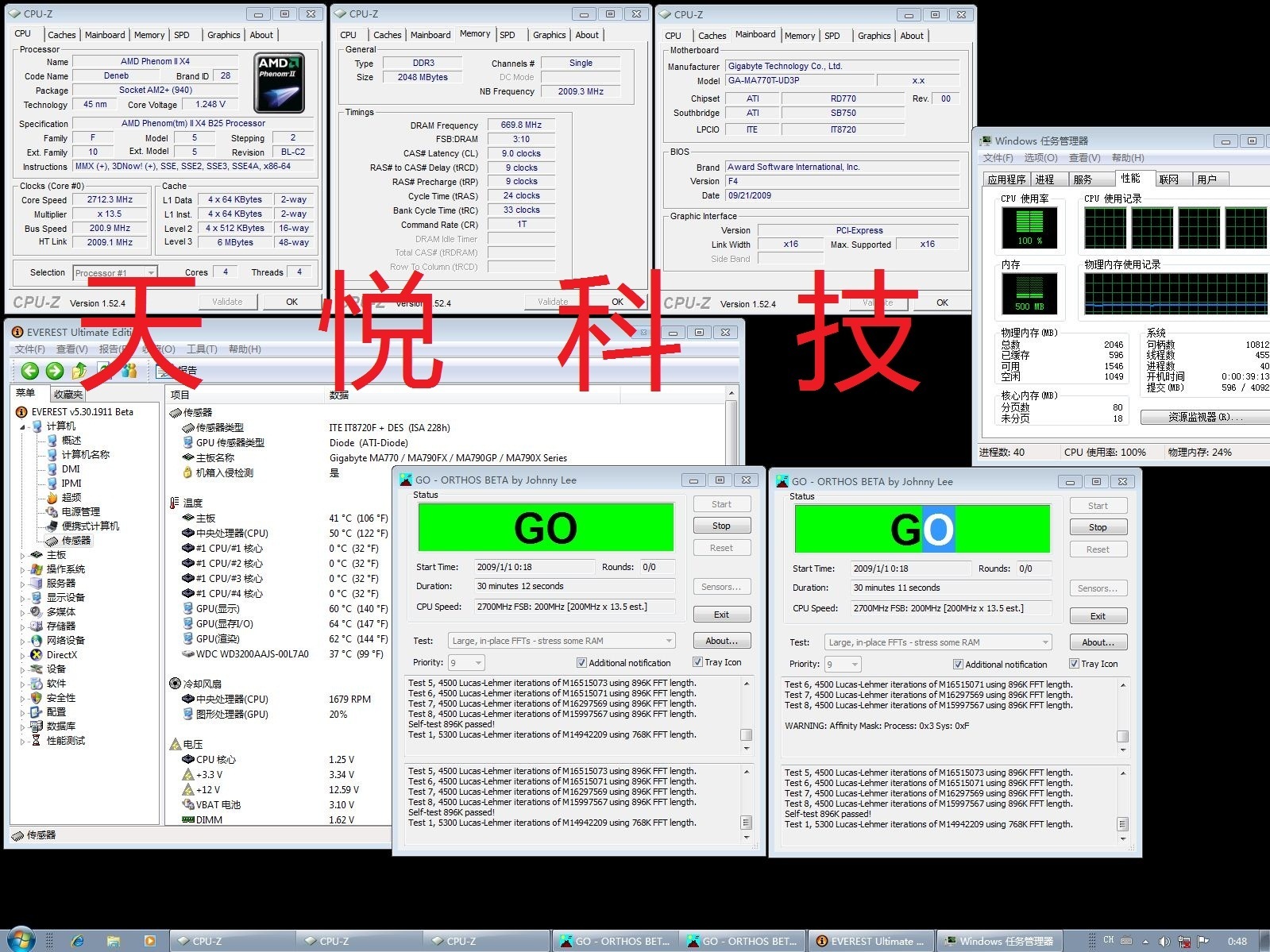Screen dimensions: 1270x952
Task: Open the Windows Start orb
Action: coord(21,940)
